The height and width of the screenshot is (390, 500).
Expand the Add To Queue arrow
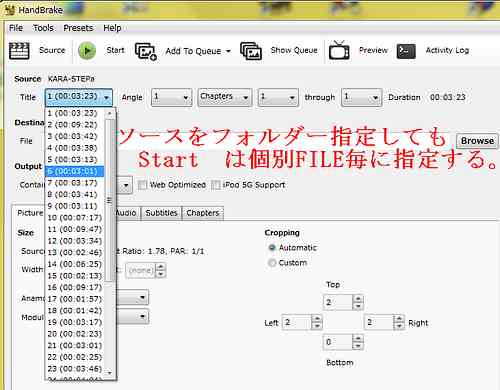228,51
